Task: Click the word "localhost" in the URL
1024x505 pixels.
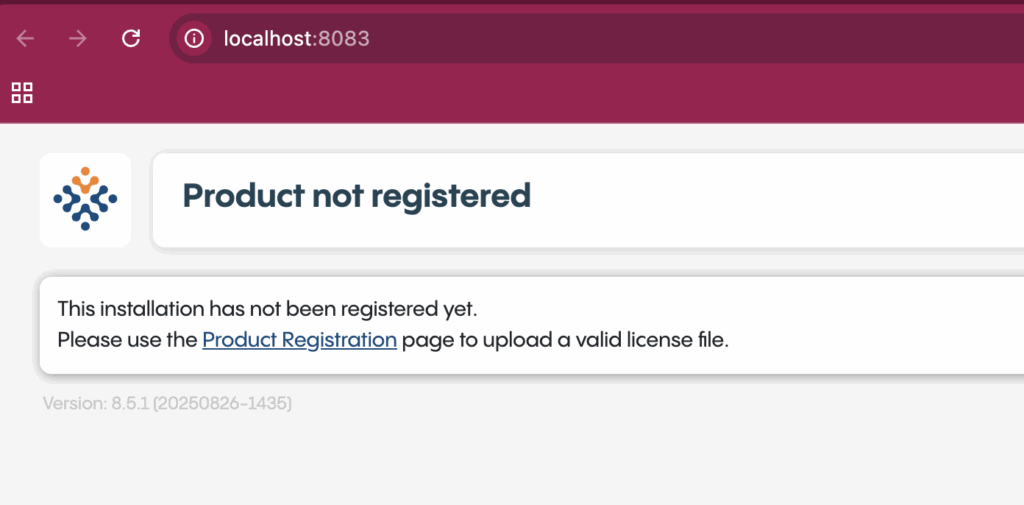Action: coord(267,39)
